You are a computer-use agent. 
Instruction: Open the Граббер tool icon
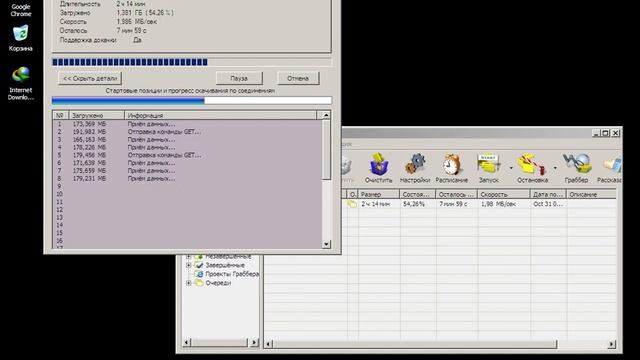coord(576,168)
